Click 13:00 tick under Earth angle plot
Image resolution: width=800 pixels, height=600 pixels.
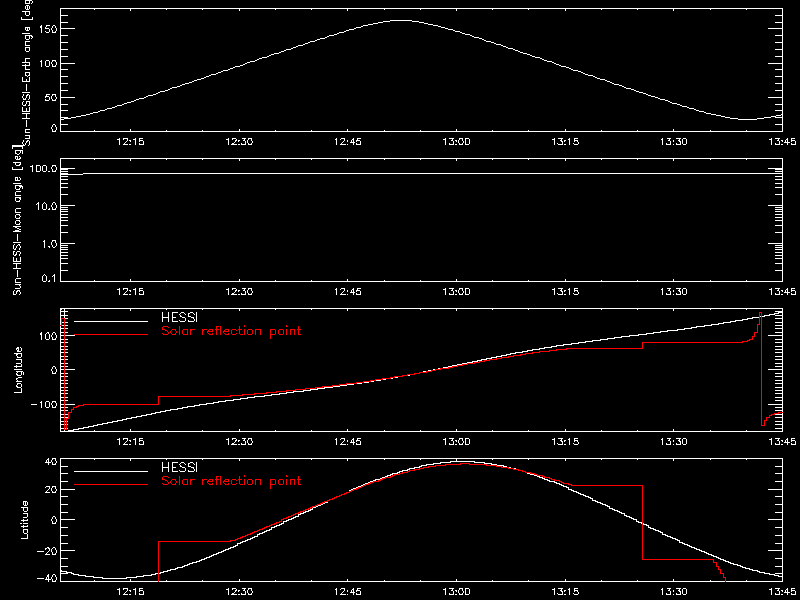tap(456, 142)
